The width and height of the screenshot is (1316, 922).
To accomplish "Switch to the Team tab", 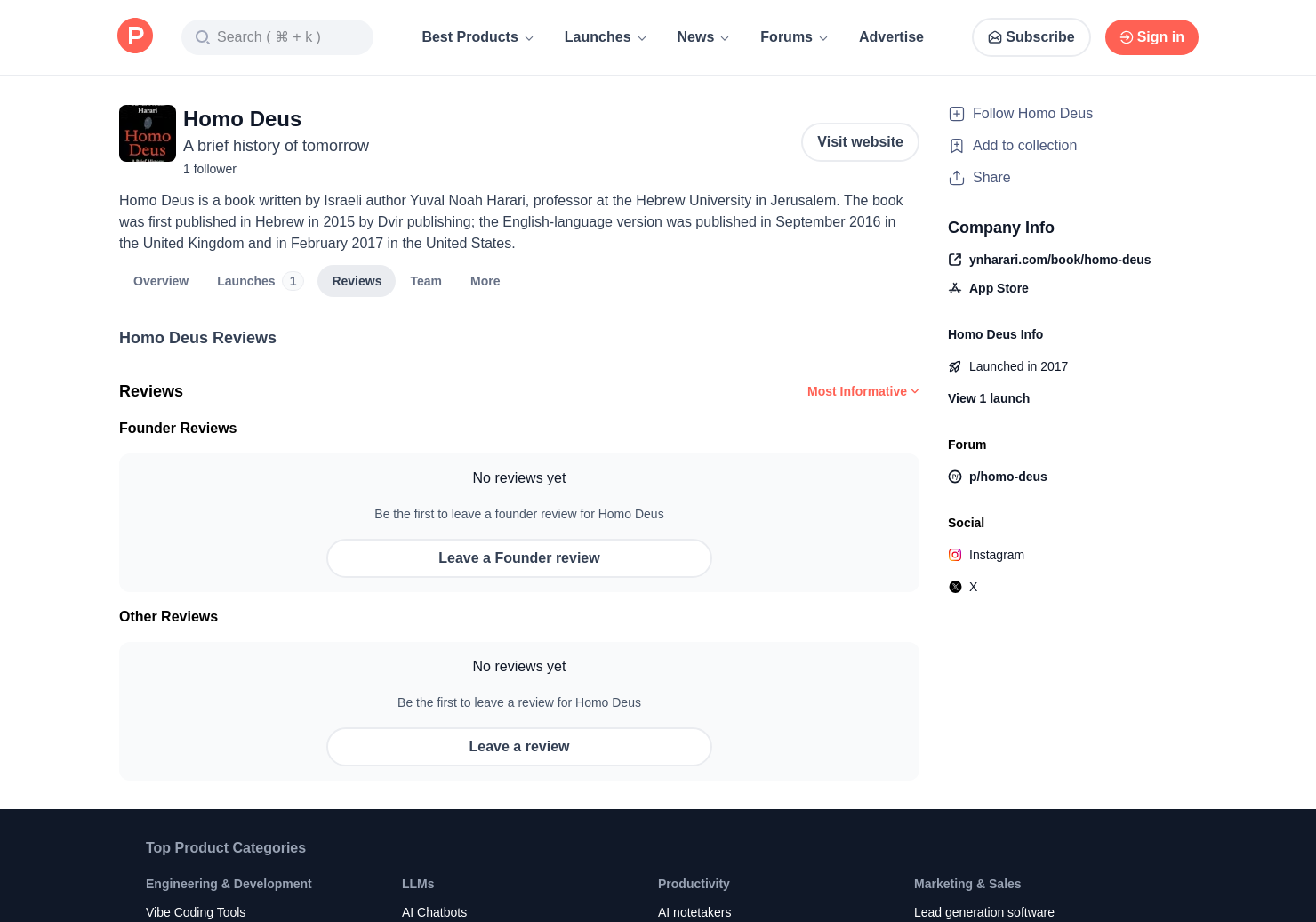I will [x=426, y=281].
